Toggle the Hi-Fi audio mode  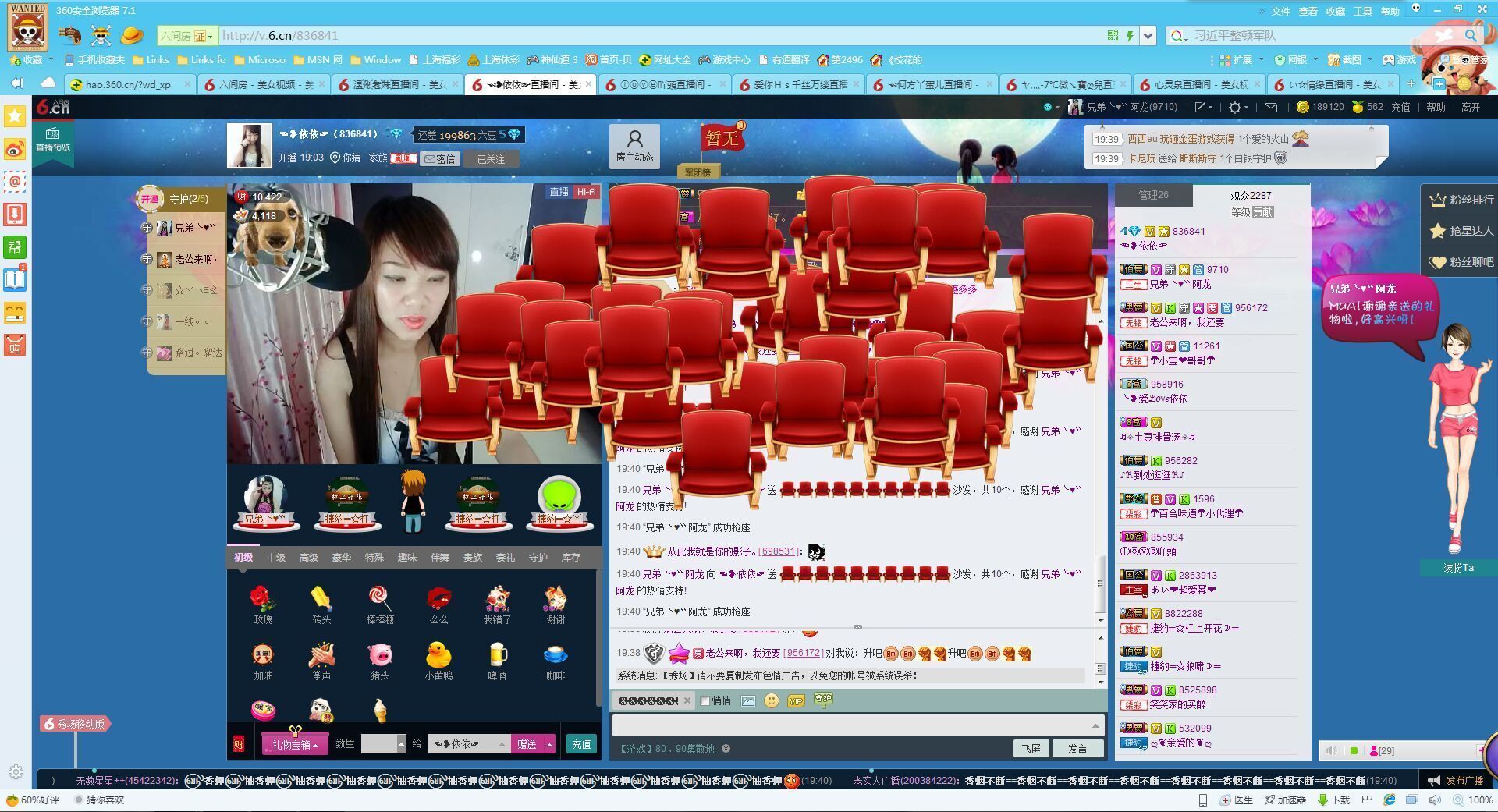click(x=586, y=192)
